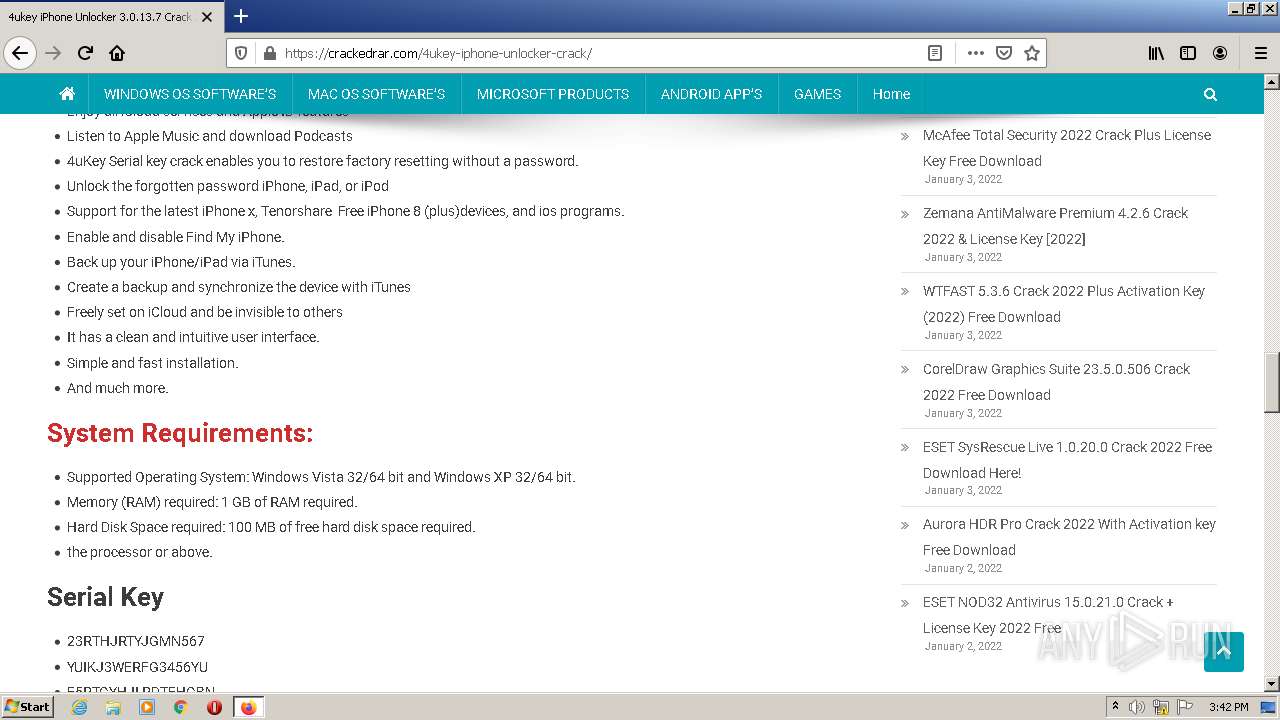Viewport: 1280px width, 720px height.
Task: Open MAC OS SOFTWARE'S menu
Action: coord(376,94)
